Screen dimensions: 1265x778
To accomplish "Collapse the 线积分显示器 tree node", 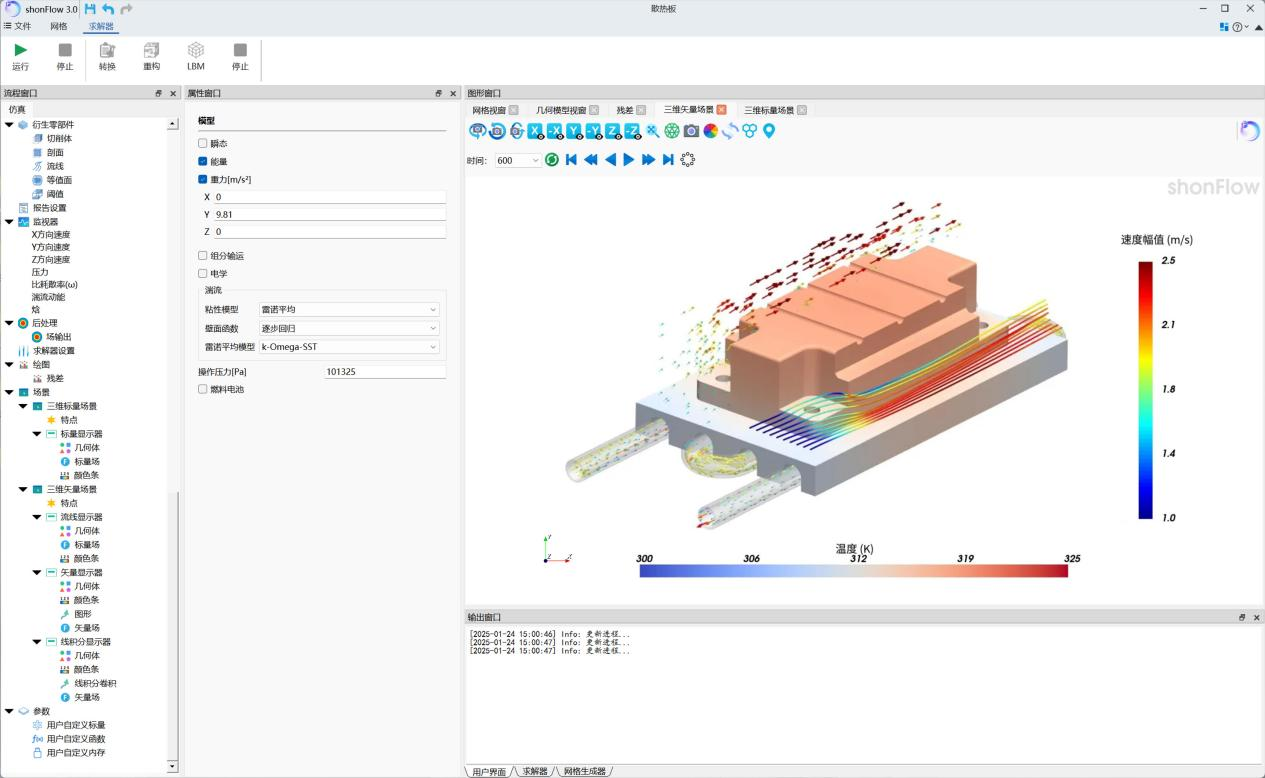I will click(38, 642).
